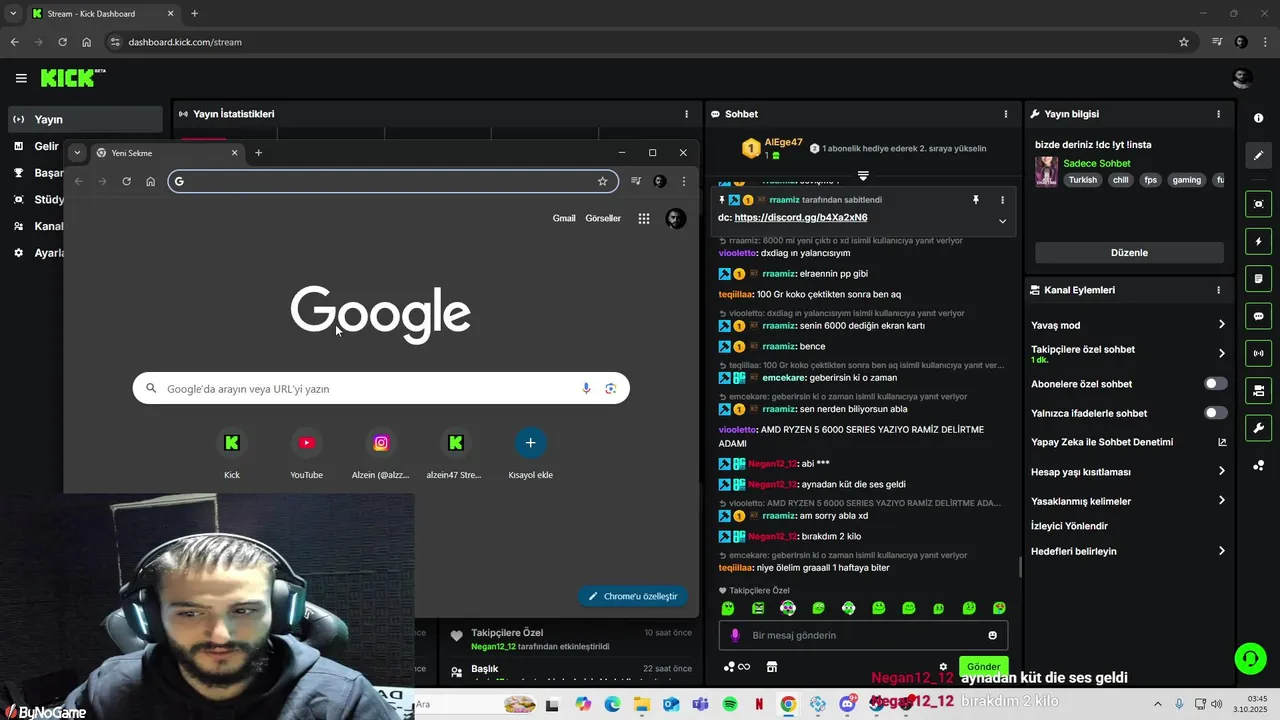The width and height of the screenshot is (1280, 720).
Task: Open Netflix from the taskbar
Action: pyautogui.click(x=759, y=704)
